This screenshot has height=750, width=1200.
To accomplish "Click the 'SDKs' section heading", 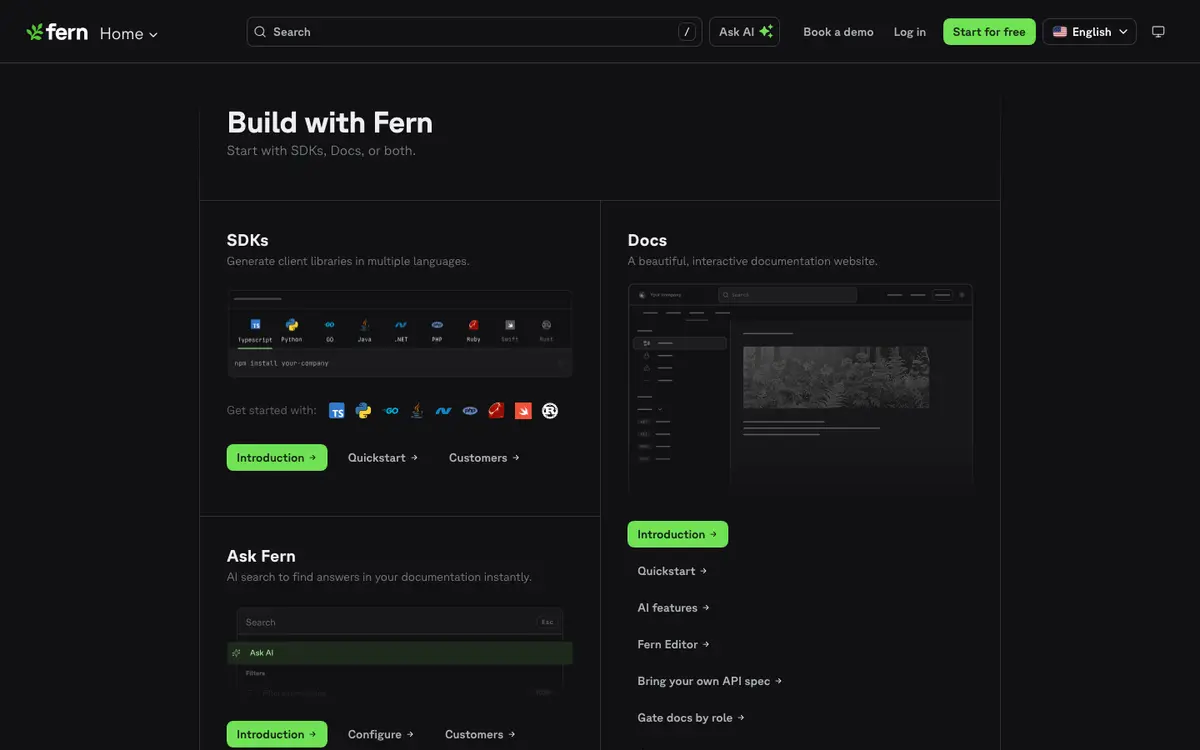I will click(x=248, y=240).
